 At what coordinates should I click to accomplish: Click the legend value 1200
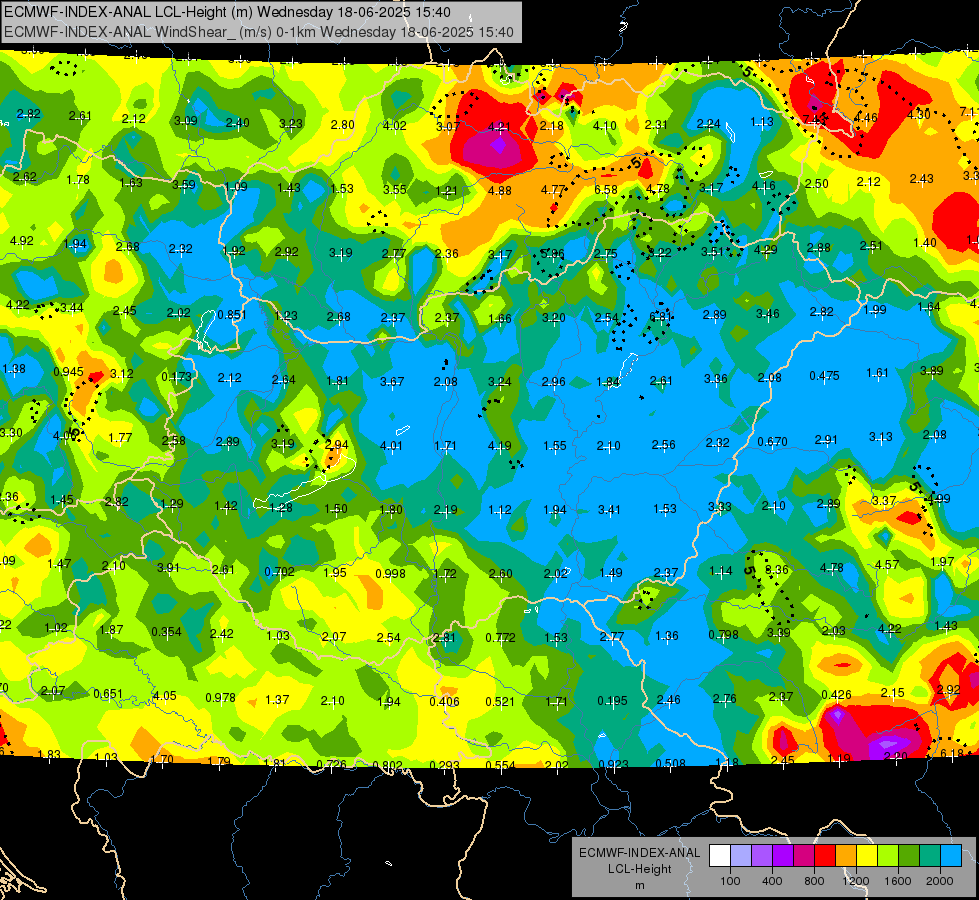coord(856,881)
